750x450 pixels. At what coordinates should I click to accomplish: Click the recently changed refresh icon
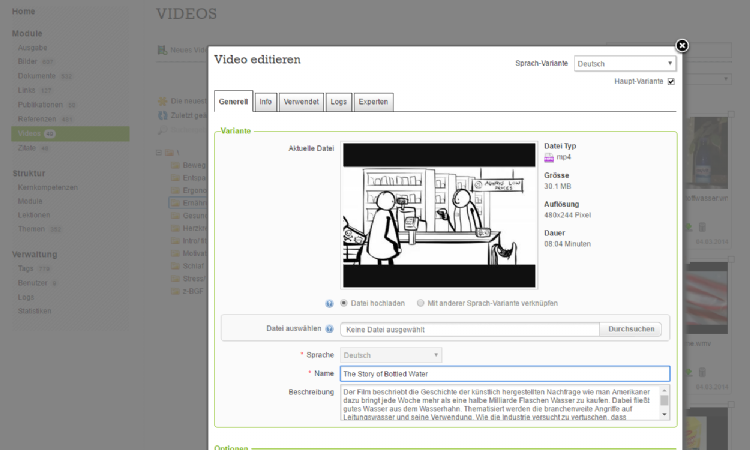click(163, 115)
